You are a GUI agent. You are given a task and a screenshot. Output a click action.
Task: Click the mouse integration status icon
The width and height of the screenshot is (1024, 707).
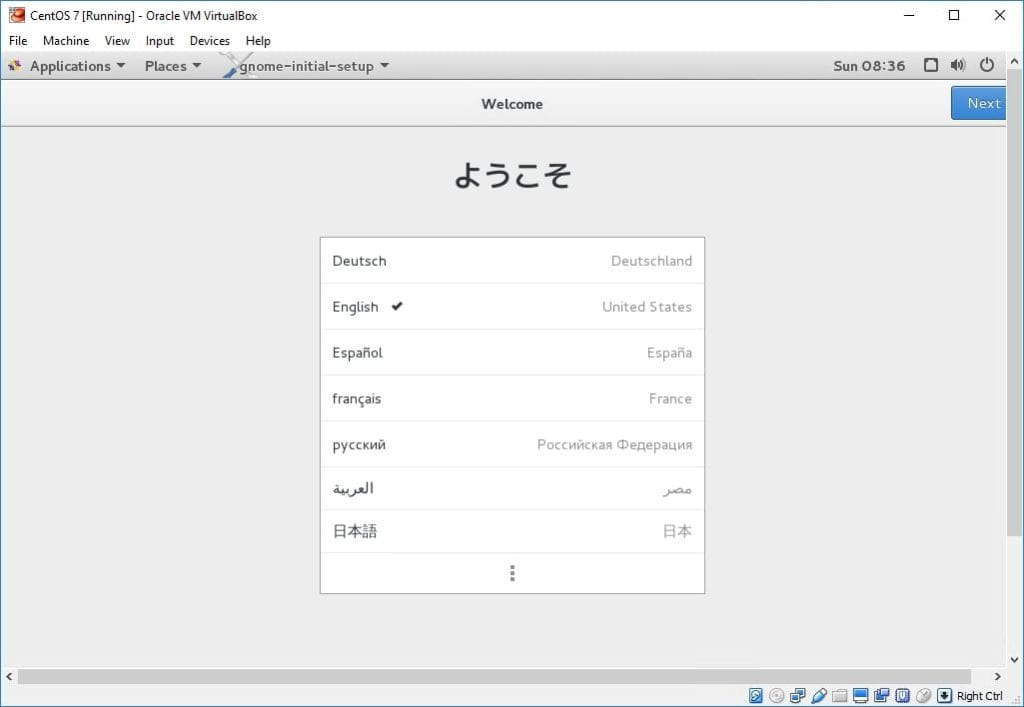coord(923,696)
